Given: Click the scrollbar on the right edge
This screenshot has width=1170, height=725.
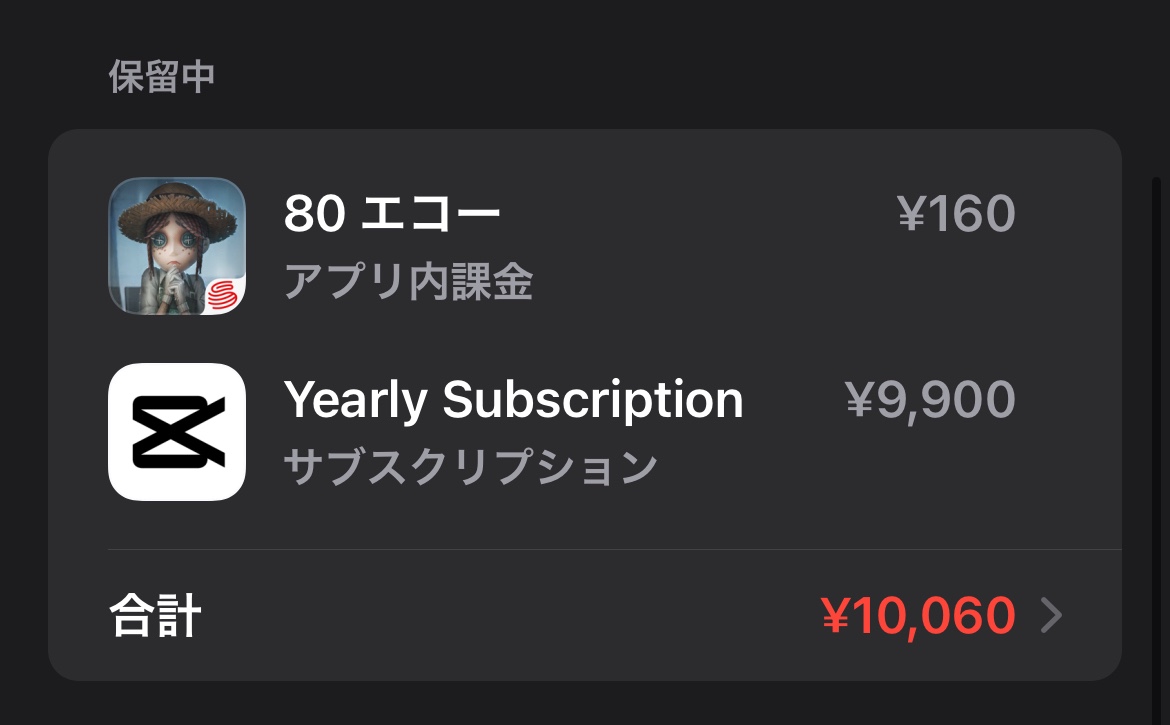Looking at the screenshot, I should tap(1158, 400).
